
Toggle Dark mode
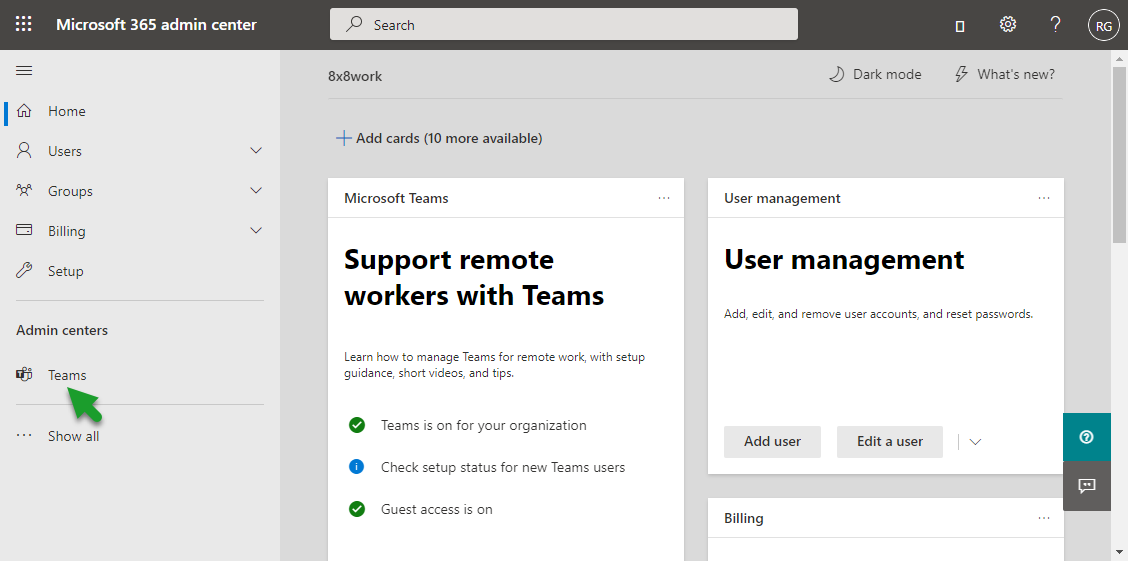875,74
